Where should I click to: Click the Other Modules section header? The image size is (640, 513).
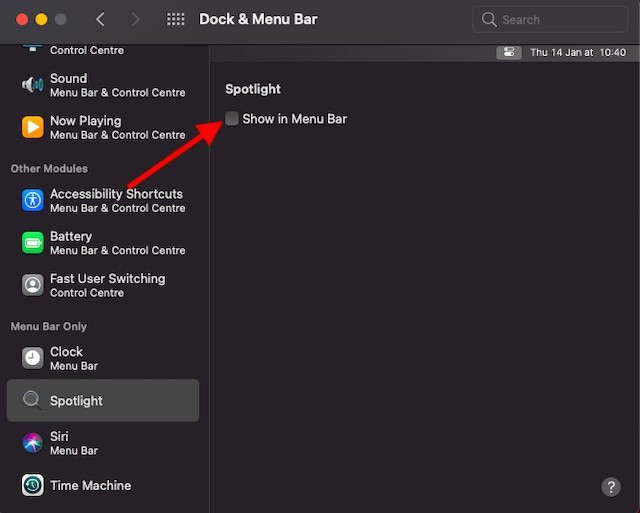49,169
